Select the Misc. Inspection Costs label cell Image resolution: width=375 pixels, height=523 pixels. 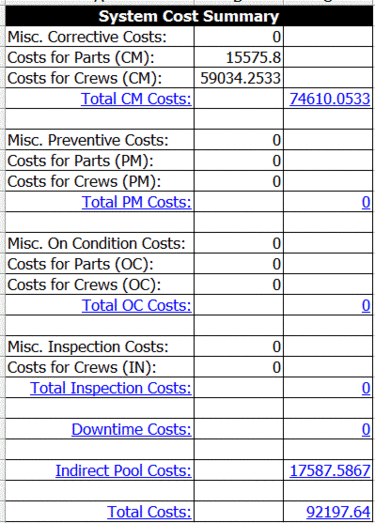pyautogui.click(x=100, y=347)
